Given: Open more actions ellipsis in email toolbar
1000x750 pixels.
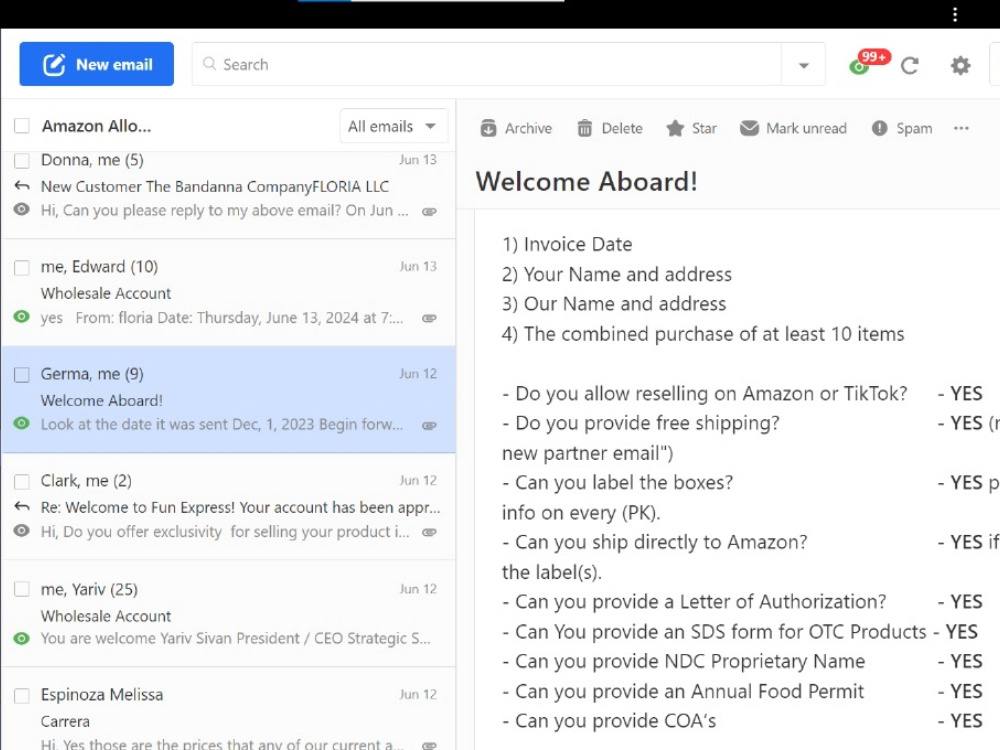Looking at the screenshot, I should [961, 128].
